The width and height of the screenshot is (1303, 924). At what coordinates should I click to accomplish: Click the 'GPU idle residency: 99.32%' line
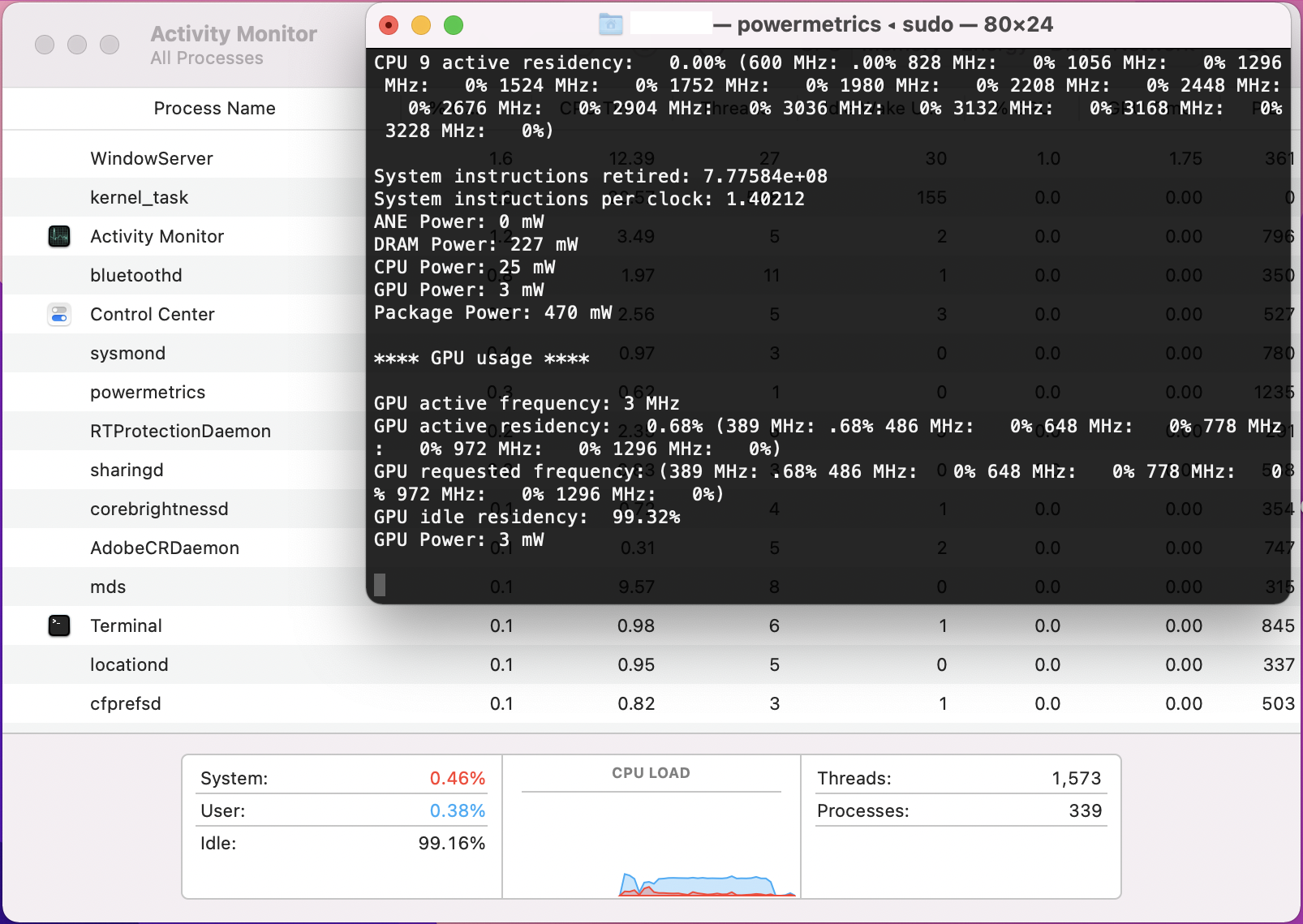coord(527,517)
